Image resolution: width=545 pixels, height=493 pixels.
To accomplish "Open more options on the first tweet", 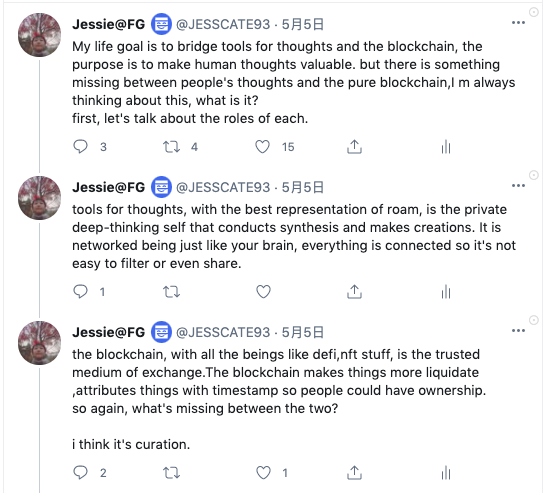I will 518,23.
